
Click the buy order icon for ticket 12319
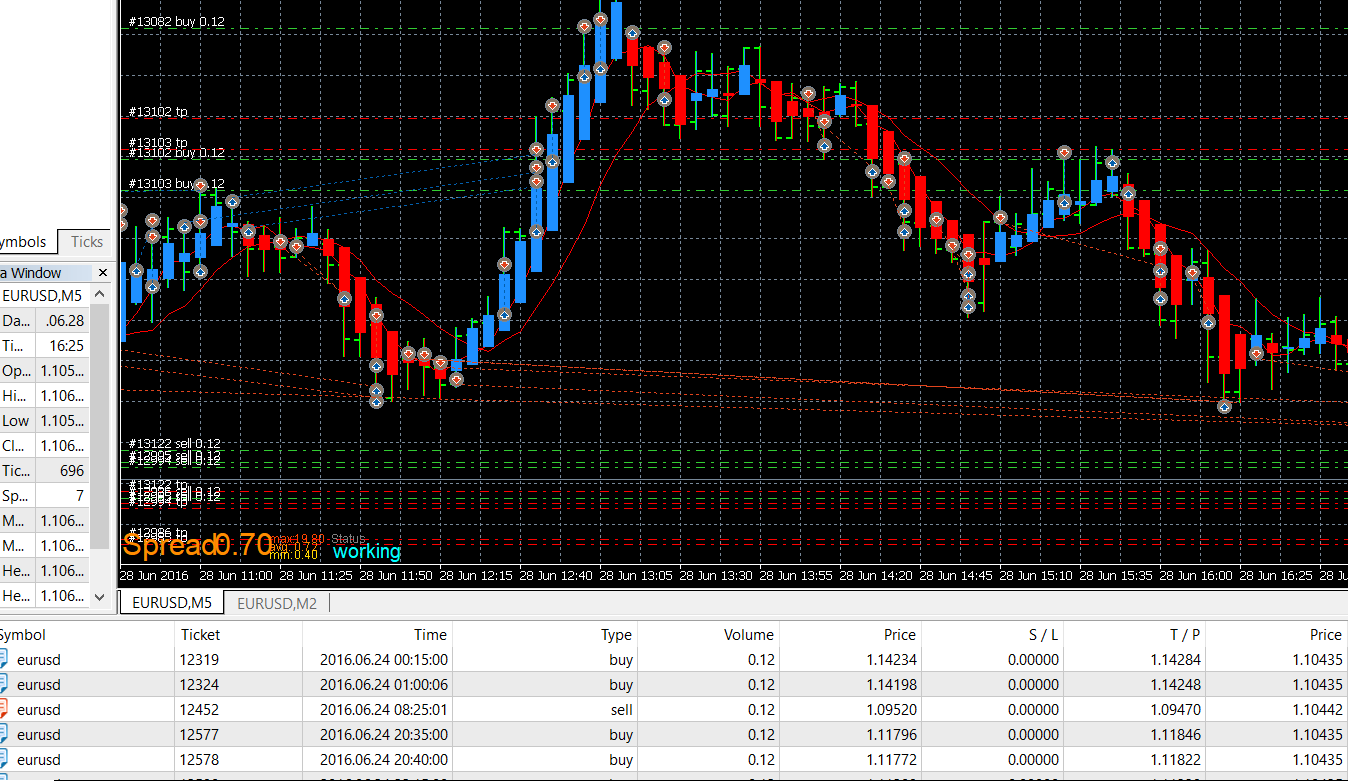coord(3,660)
